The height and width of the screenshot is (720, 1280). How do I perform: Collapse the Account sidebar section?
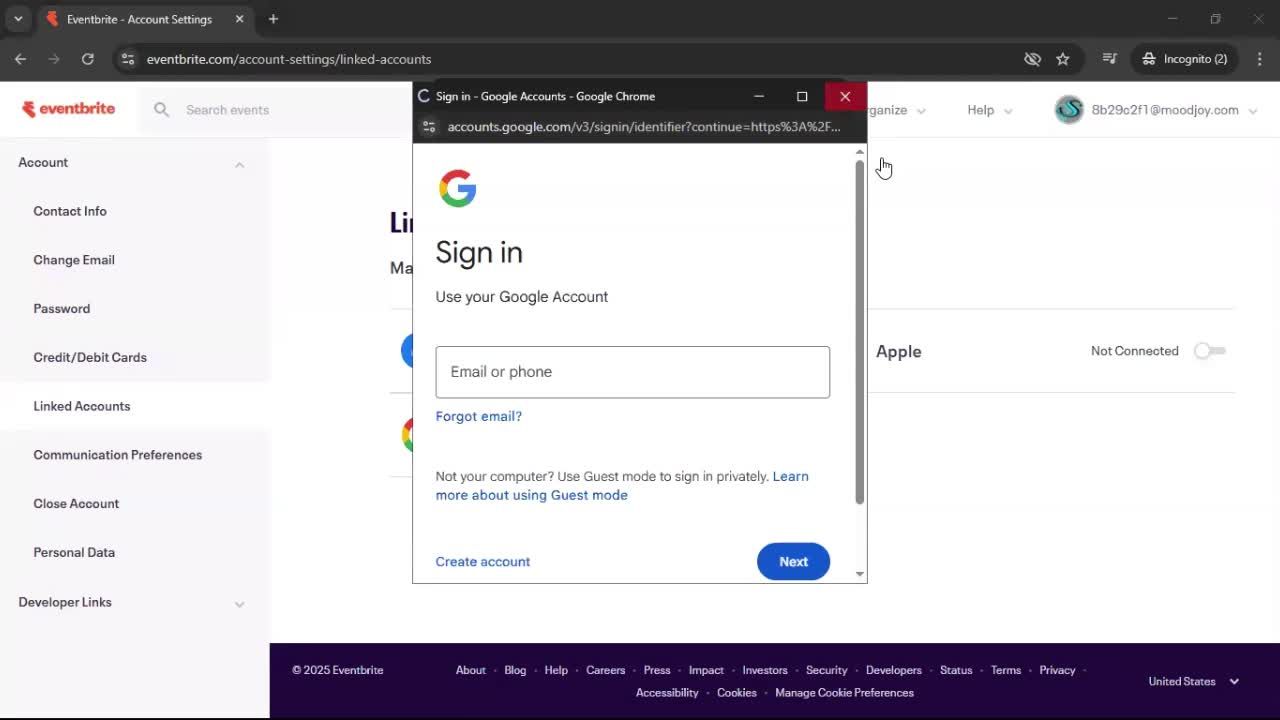[x=239, y=164]
